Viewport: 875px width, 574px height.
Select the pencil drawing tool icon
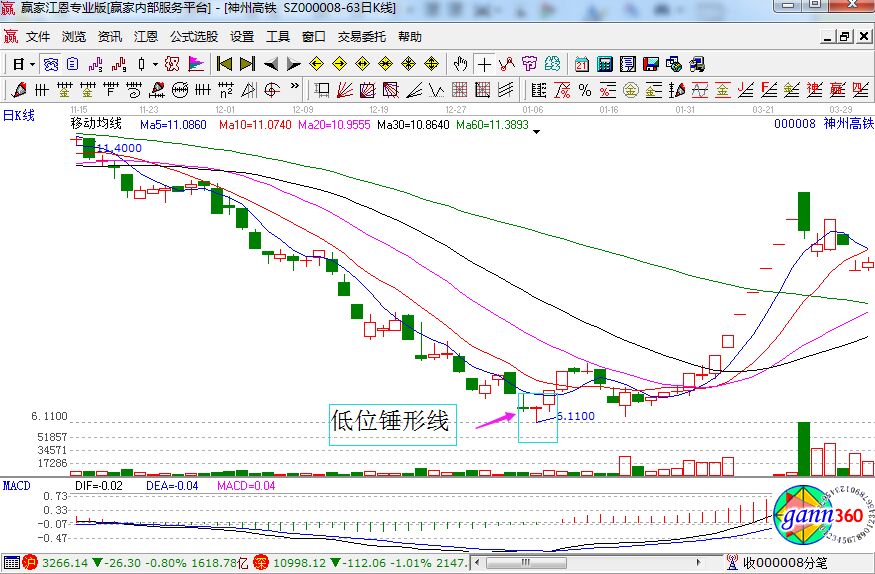(x=20, y=91)
